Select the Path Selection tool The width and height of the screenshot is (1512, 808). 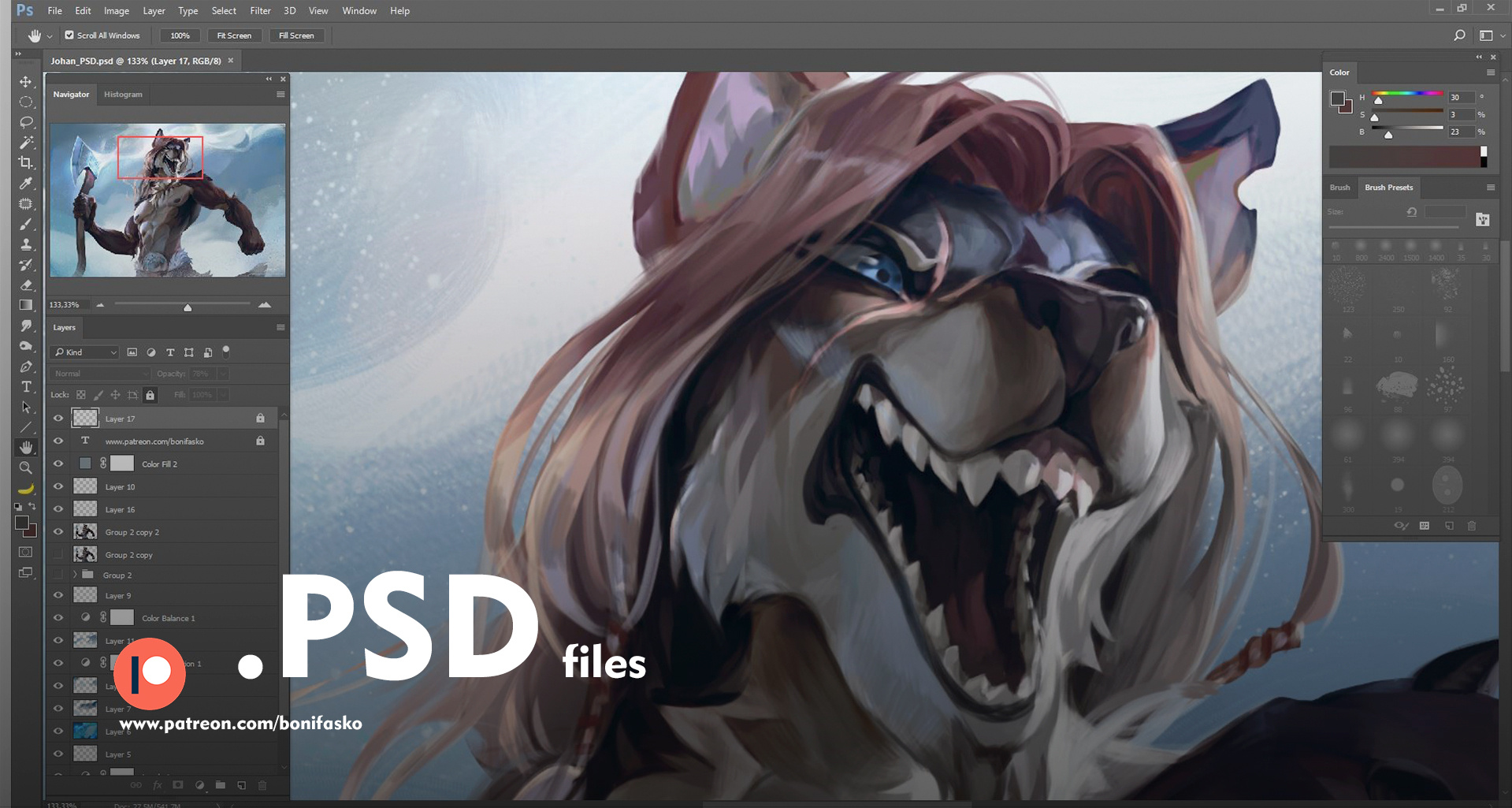click(x=26, y=408)
